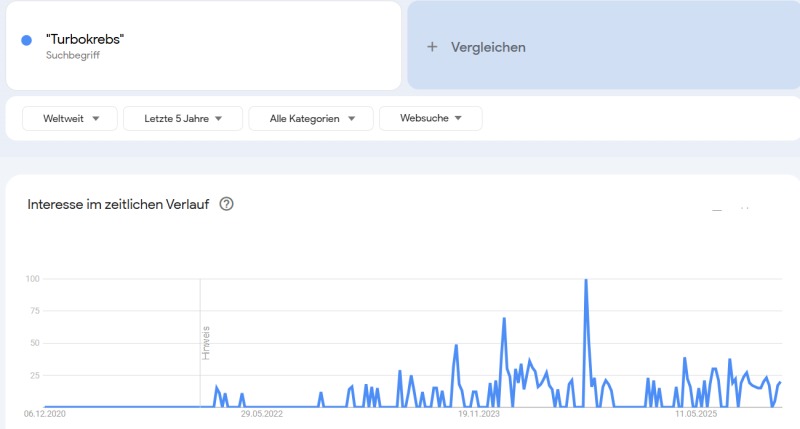Image resolution: width=800 pixels, height=429 pixels.
Task: Click the plus icon in the compare box
Action: coord(432,47)
